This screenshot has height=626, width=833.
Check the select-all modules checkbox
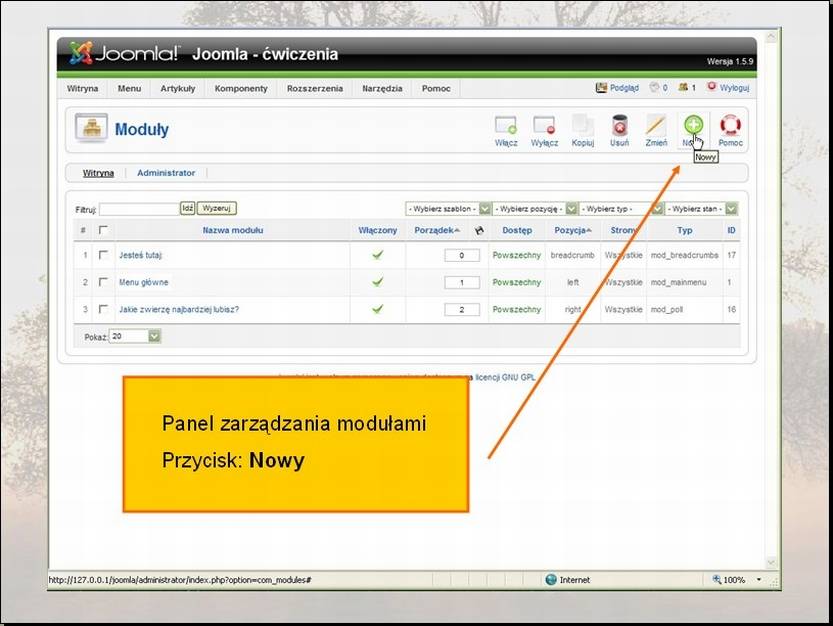pyautogui.click(x=103, y=230)
